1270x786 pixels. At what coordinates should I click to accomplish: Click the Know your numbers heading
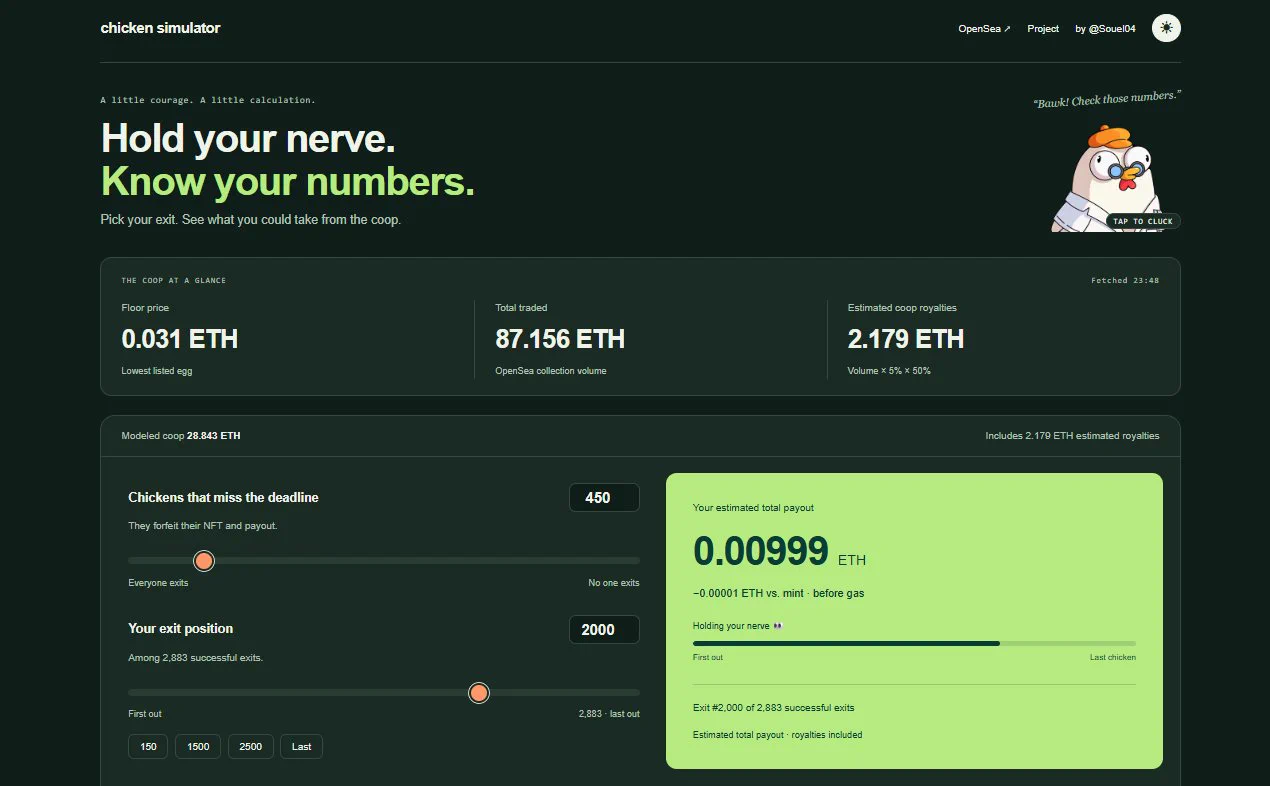point(288,182)
